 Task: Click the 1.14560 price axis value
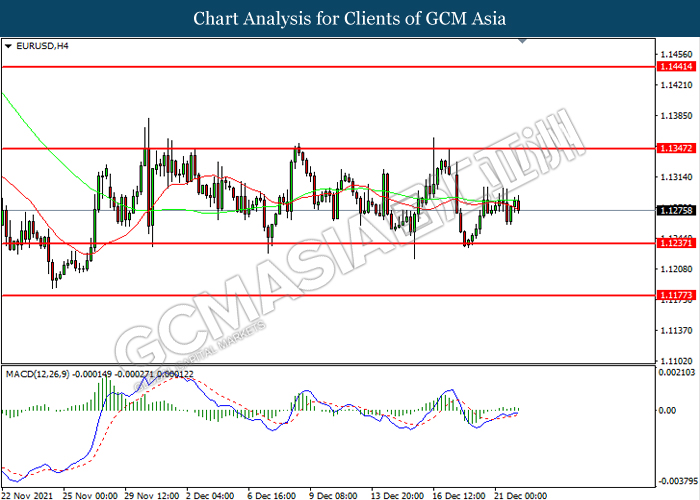[676, 54]
